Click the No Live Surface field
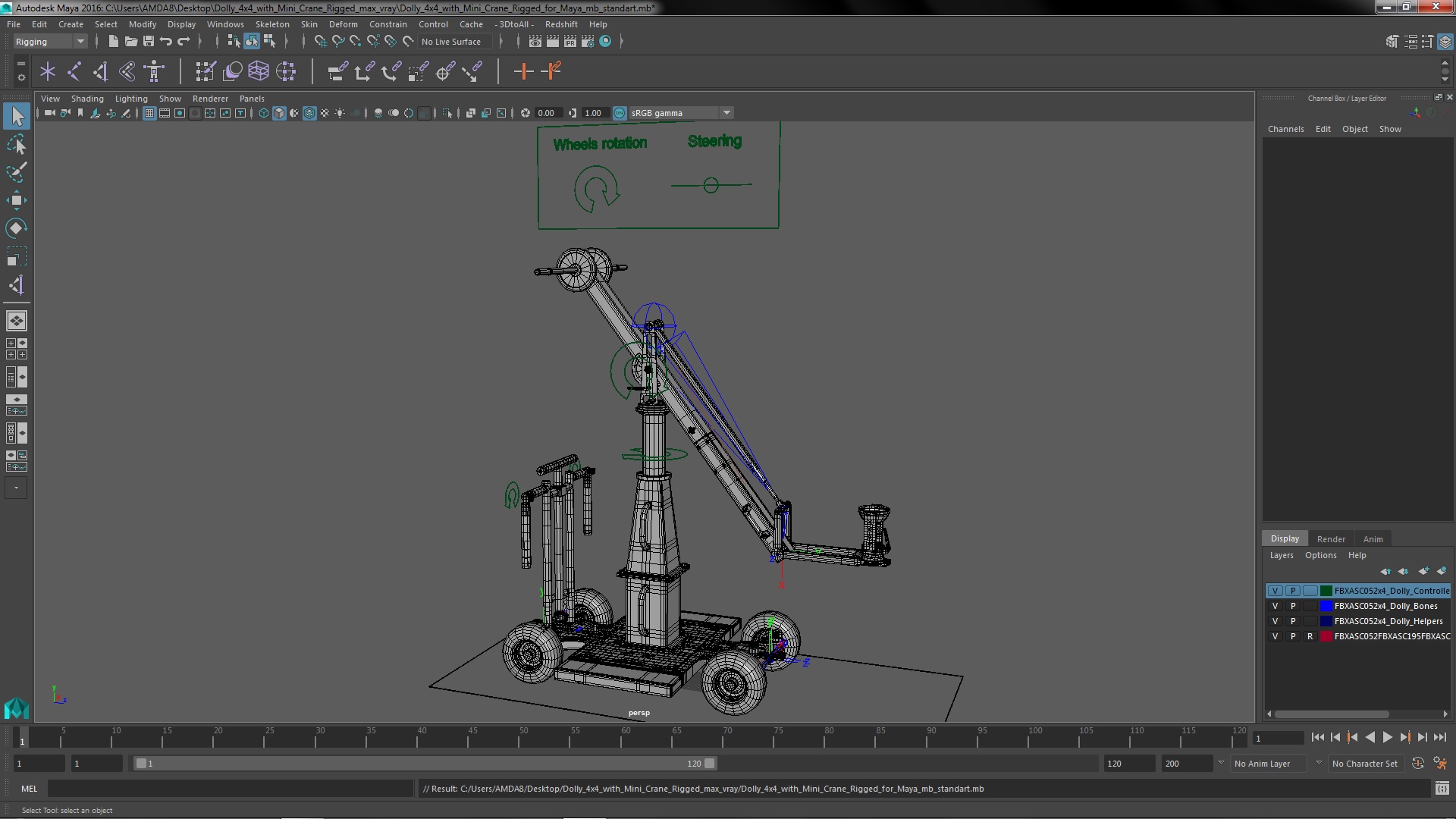 pos(455,42)
